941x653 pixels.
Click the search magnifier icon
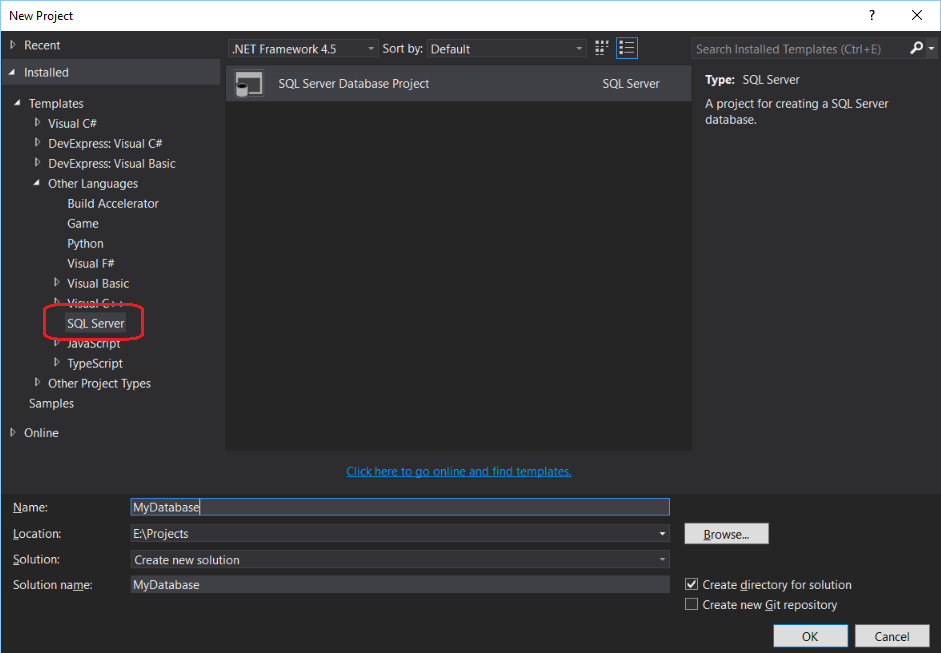click(x=917, y=48)
